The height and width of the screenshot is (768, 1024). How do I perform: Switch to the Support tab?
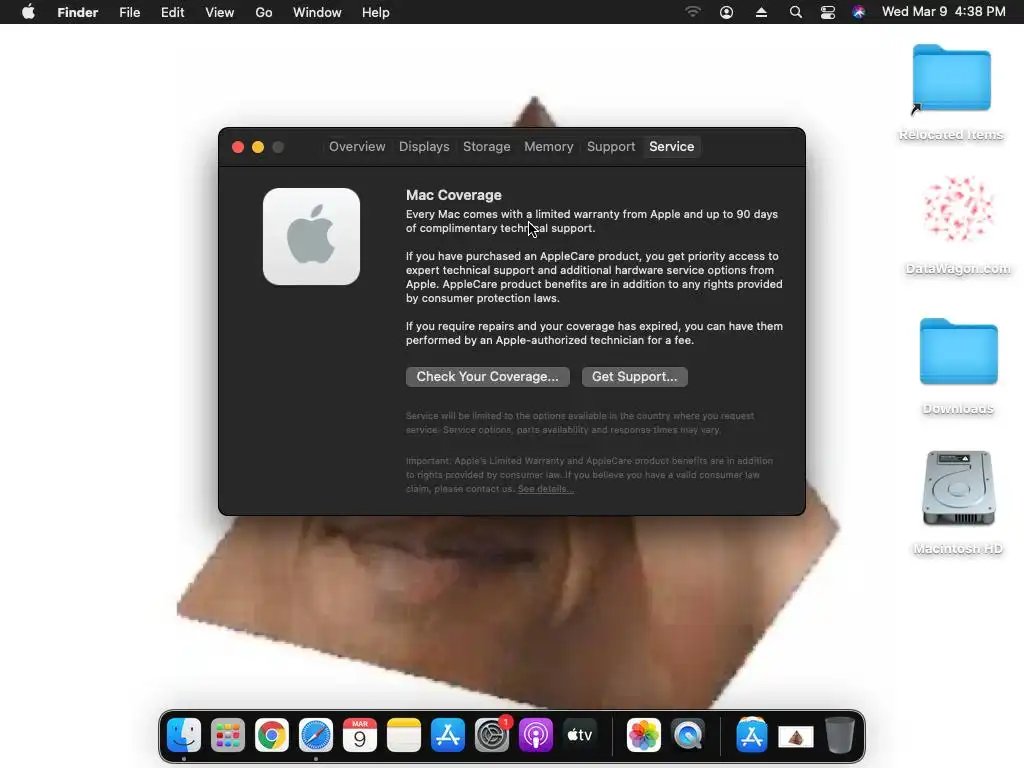coord(611,146)
